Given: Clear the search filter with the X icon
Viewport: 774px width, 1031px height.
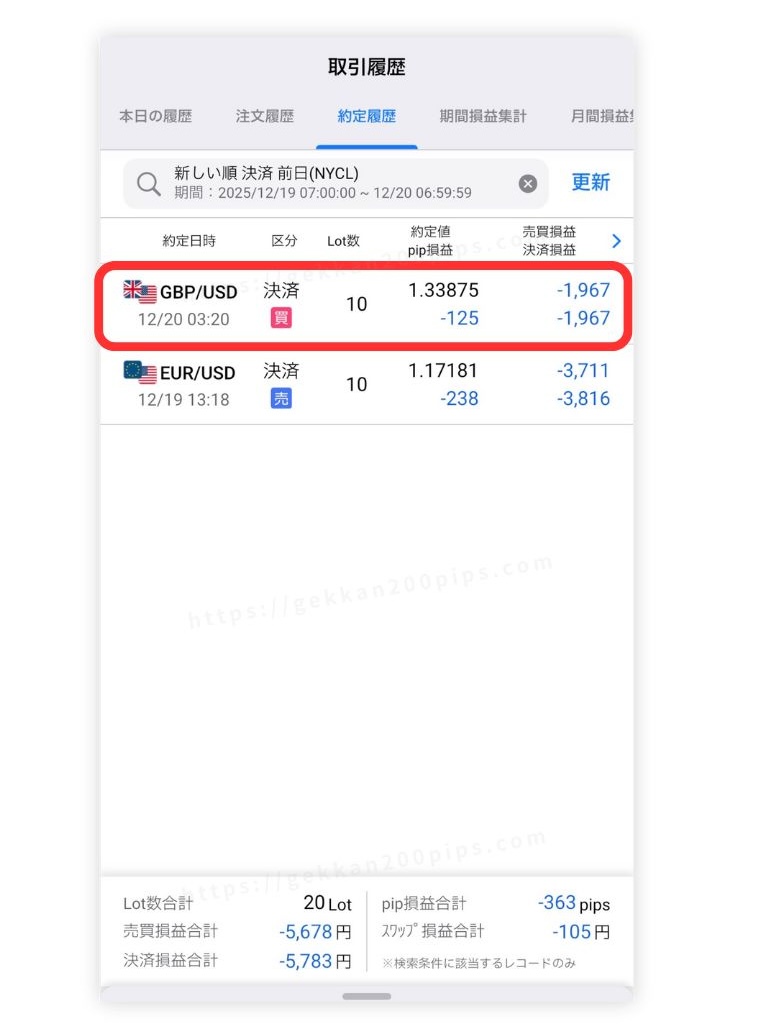Looking at the screenshot, I should click(x=527, y=183).
